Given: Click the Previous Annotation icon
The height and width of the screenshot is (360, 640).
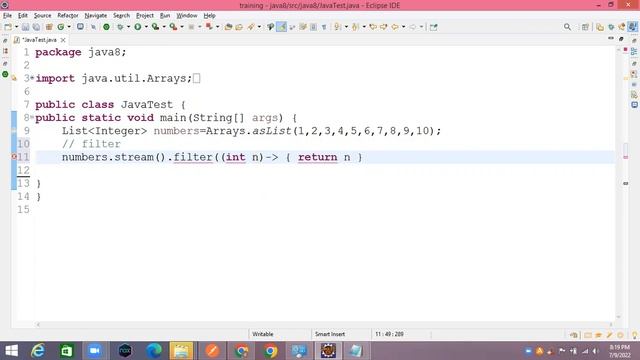Looking at the screenshot, I should (x=355, y=27).
